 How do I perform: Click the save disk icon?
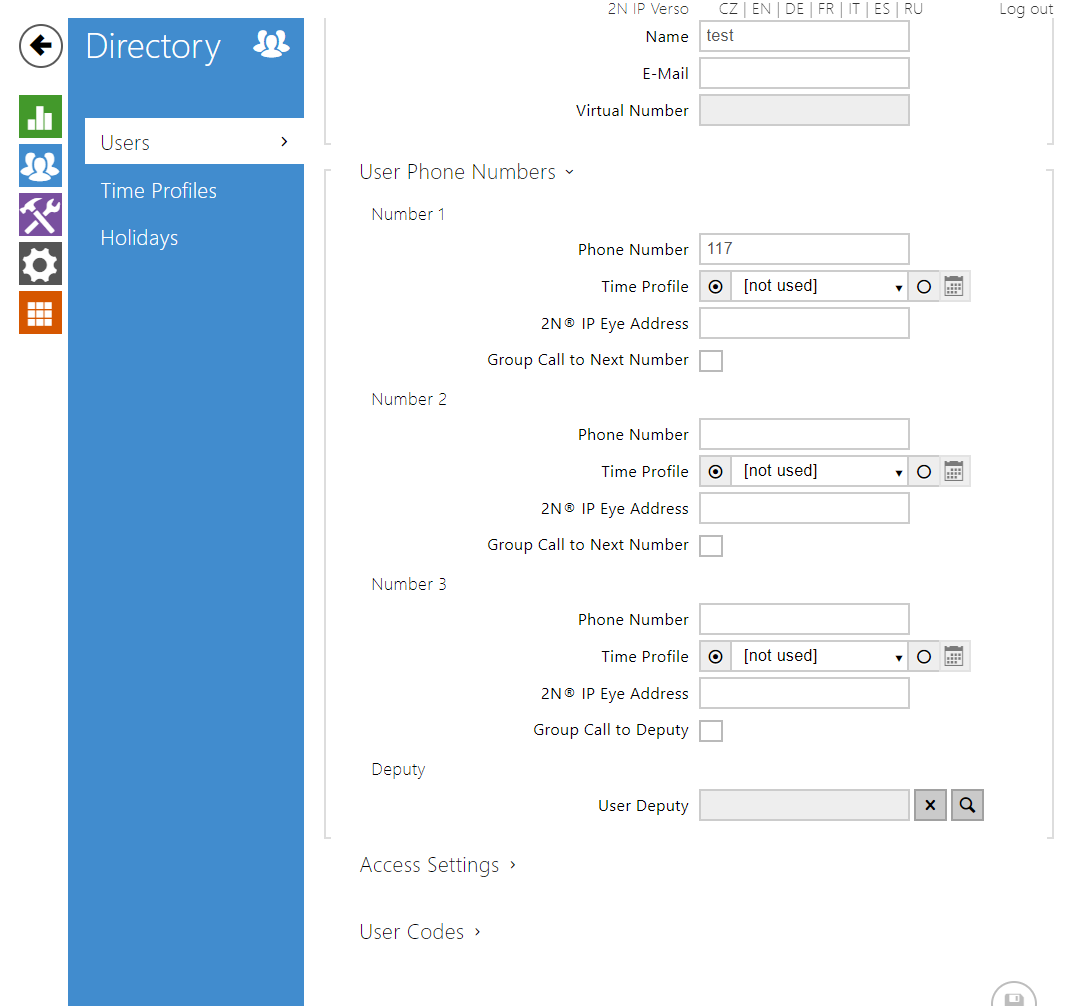1013,998
